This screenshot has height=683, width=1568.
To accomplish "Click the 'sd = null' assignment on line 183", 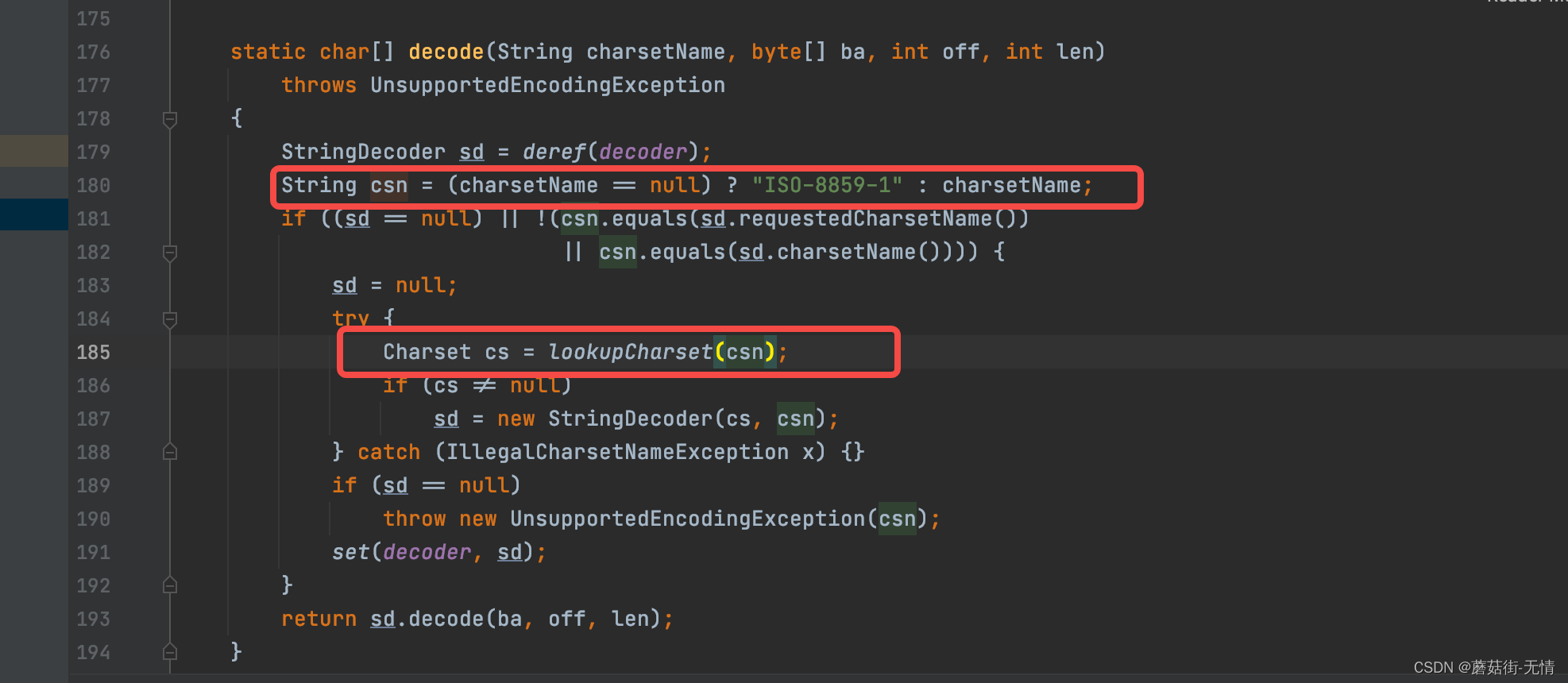I will click(x=388, y=286).
